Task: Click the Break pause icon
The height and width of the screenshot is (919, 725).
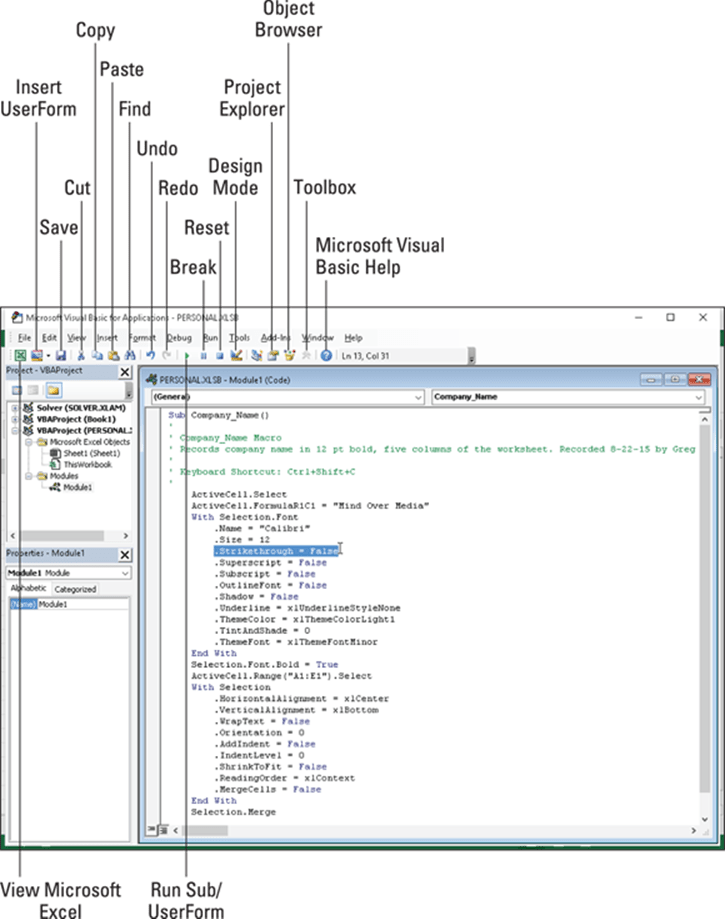Action: click(x=203, y=355)
